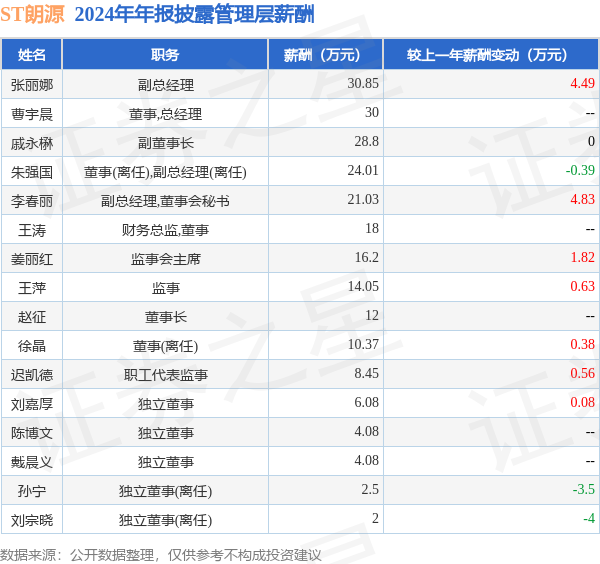Click the salary value '30.85'
600x564 pixels.
coord(363,83)
